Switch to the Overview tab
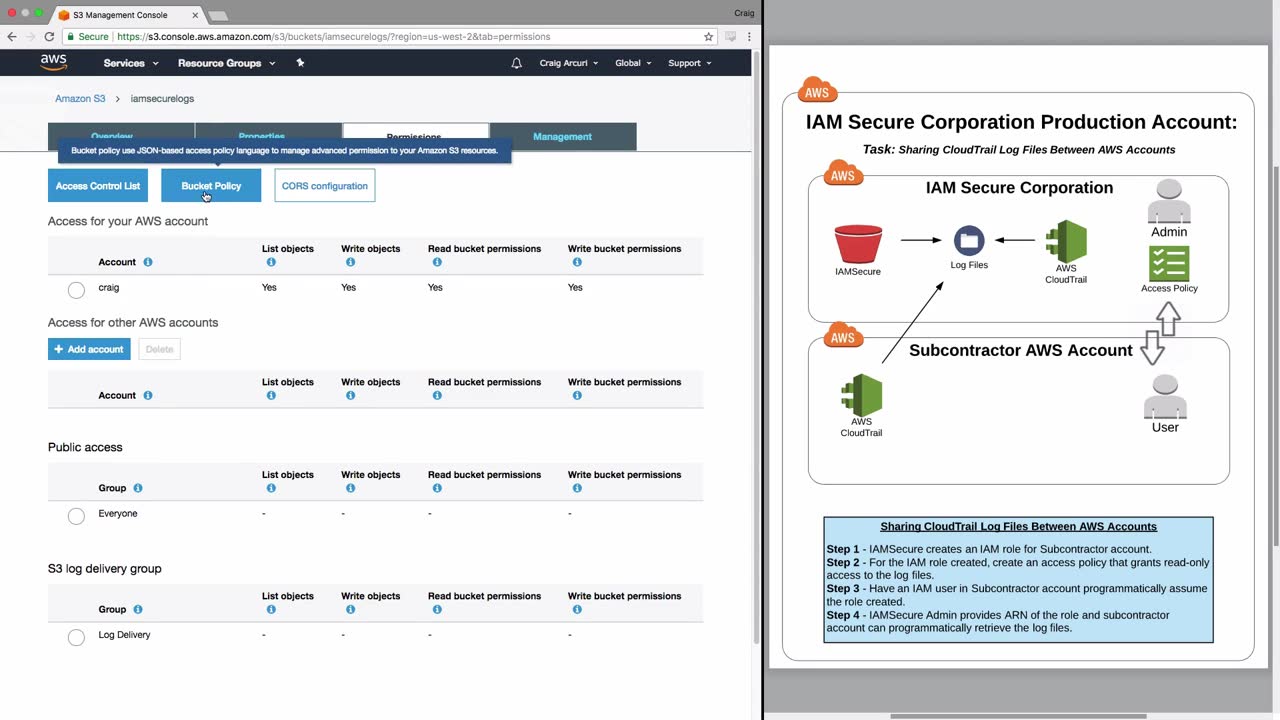This screenshot has height=720, width=1280. pos(121,136)
